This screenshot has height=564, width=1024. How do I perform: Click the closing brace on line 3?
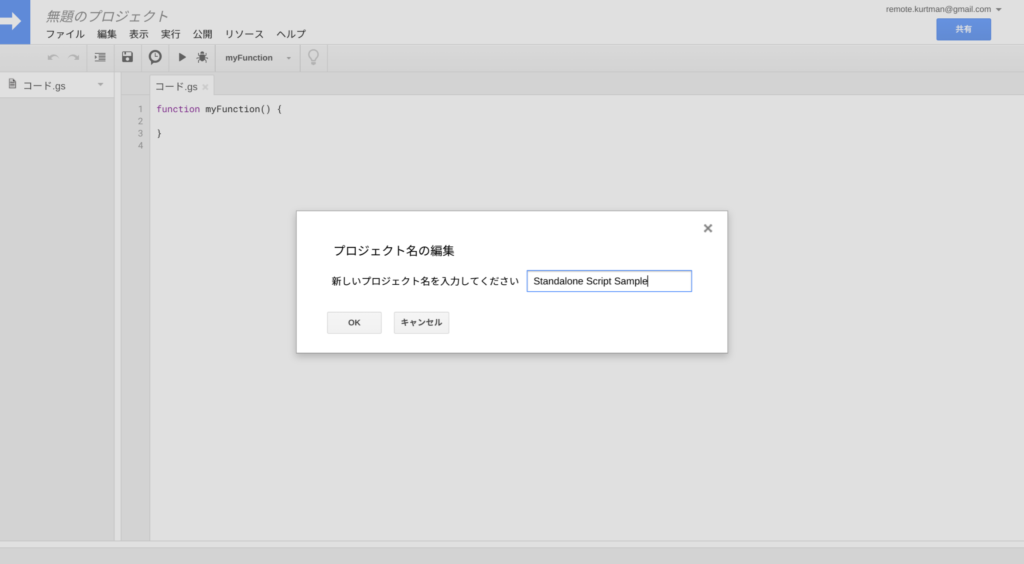[x=159, y=133]
